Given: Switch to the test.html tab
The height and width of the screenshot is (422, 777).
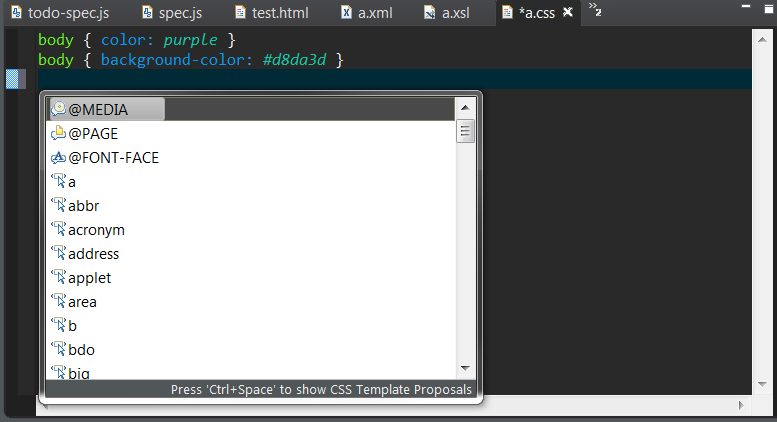Looking at the screenshot, I should 272,13.
